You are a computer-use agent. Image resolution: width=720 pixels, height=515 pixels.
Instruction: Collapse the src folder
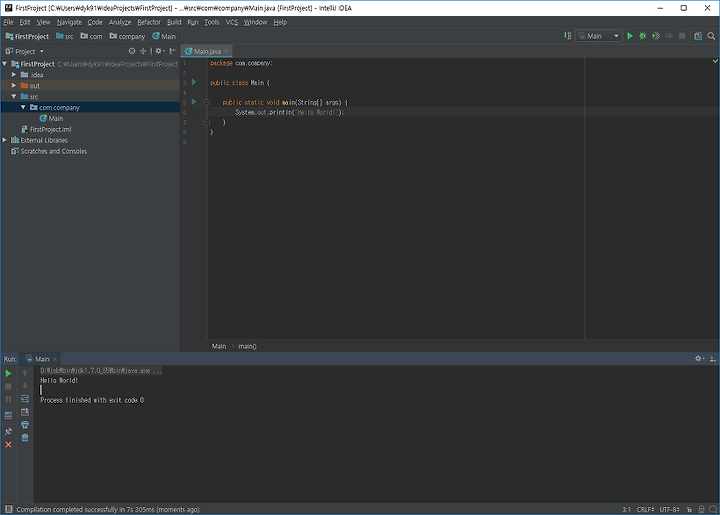click(14, 96)
